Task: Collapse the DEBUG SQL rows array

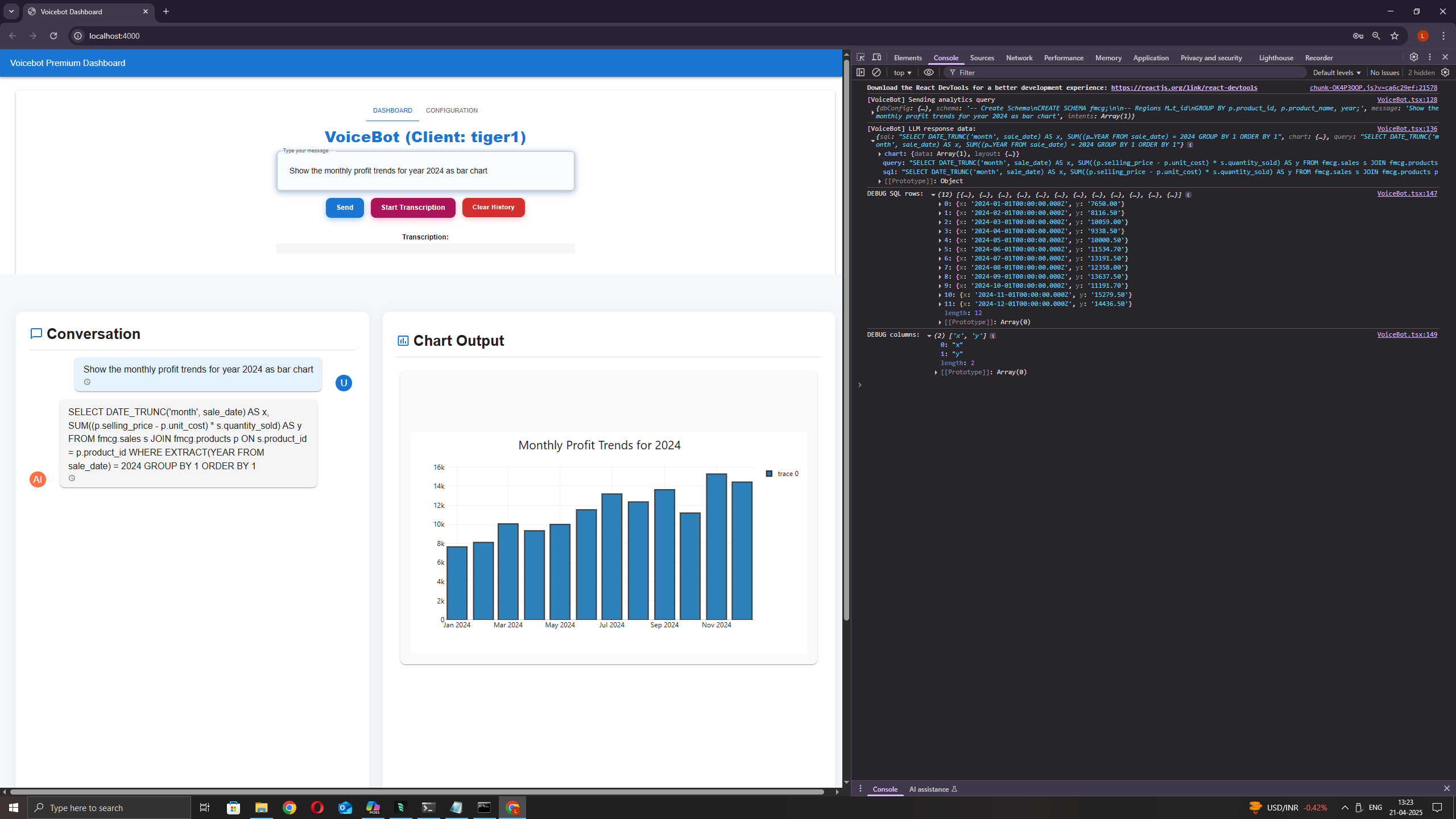Action: point(933,195)
